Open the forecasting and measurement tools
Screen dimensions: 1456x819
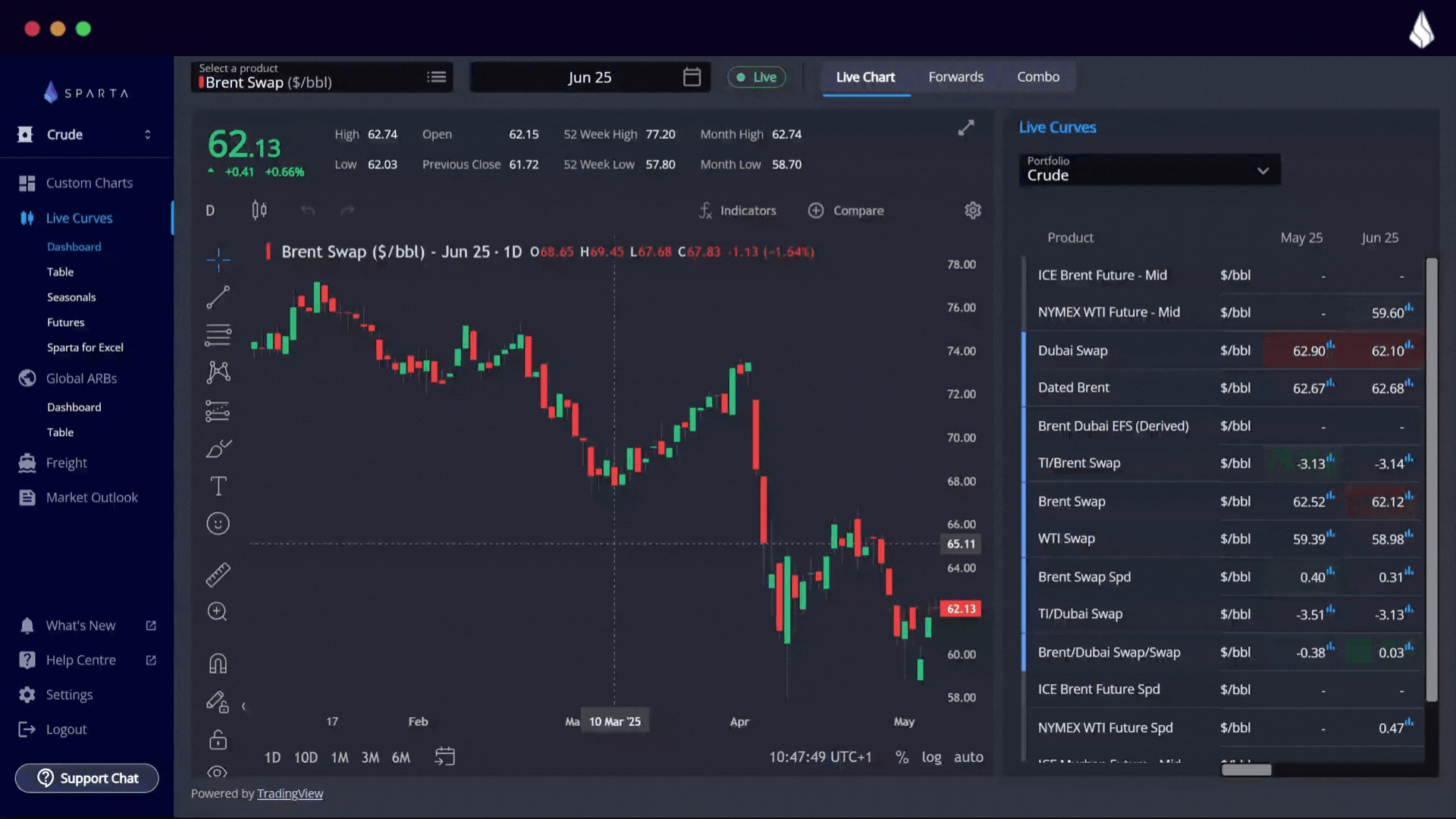point(218,411)
